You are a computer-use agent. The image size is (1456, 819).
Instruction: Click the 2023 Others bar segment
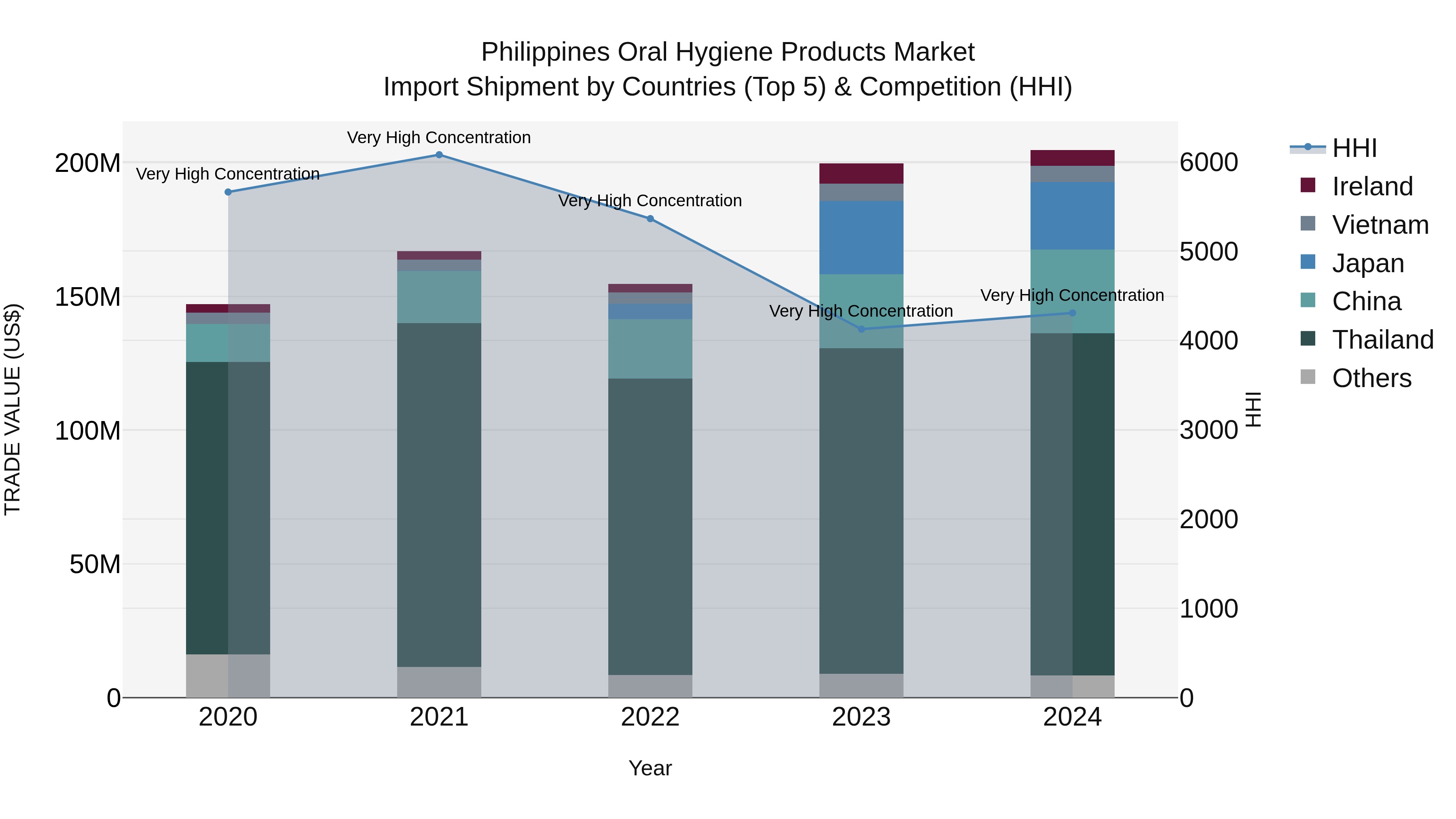[861, 686]
